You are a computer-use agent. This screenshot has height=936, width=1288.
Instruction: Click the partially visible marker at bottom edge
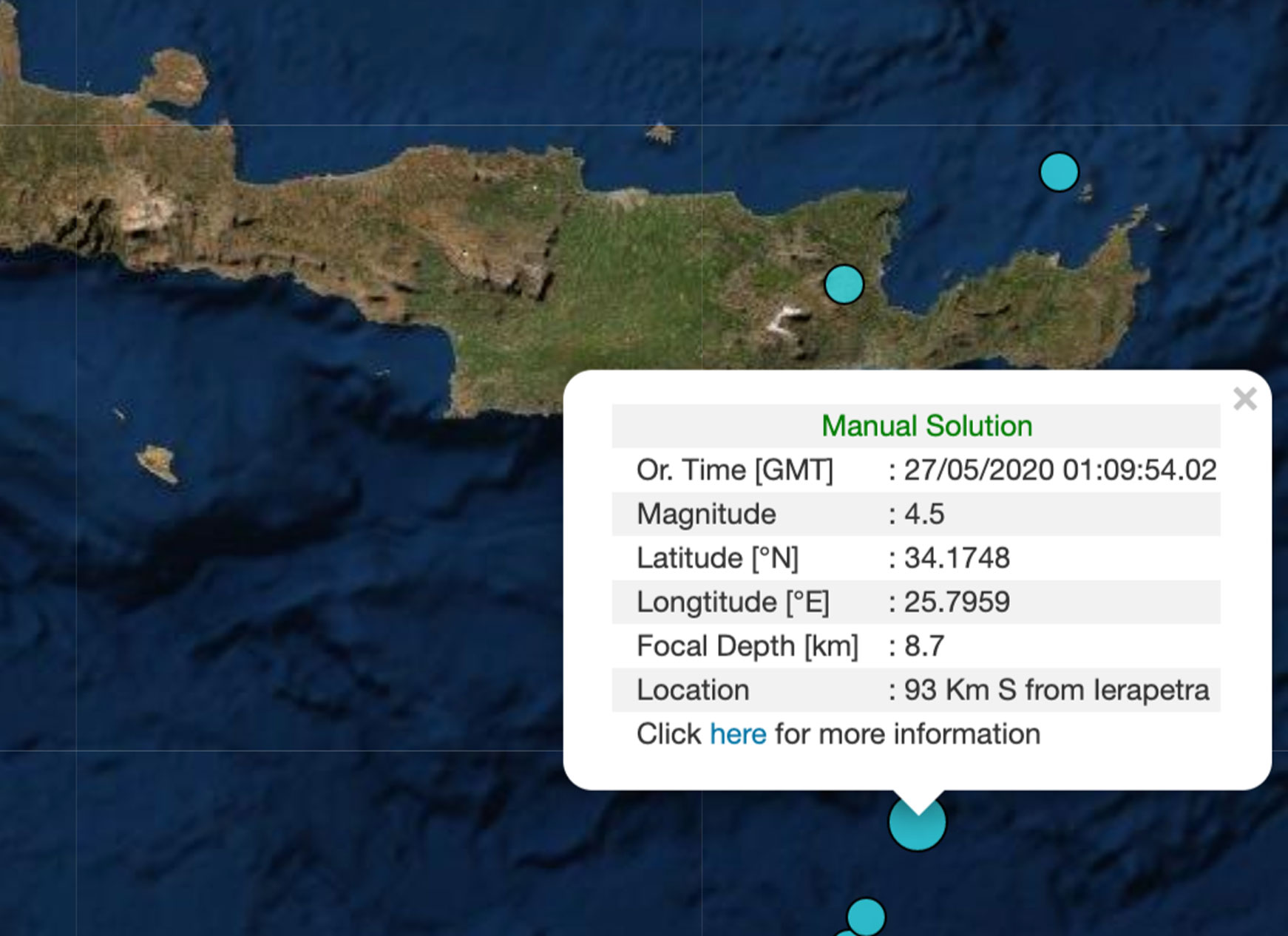pyautogui.click(x=847, y=933)
